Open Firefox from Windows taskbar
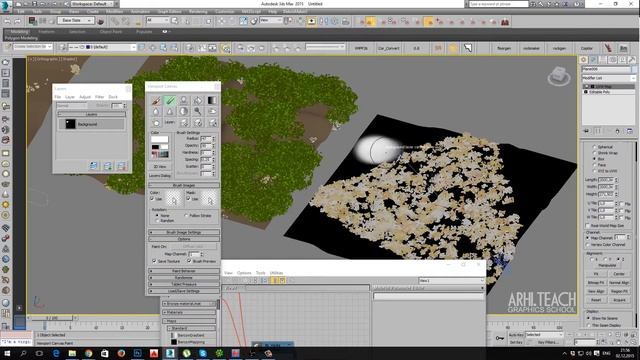This screenshot has width=640, height=360. pos(121,353)
